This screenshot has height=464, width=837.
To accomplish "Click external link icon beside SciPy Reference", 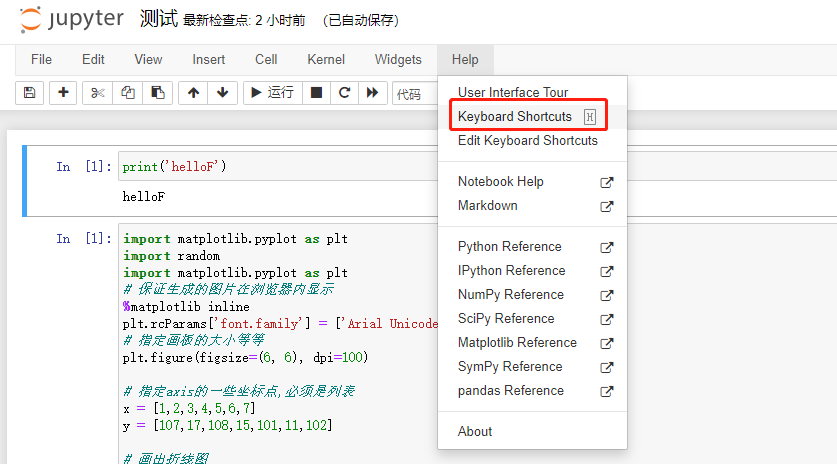I will click(x=606, y=320).
